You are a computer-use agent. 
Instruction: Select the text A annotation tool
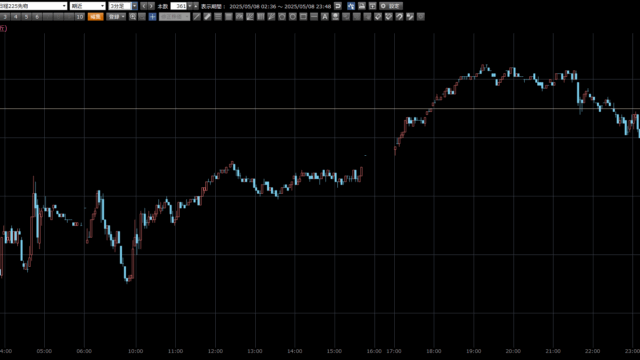(324, 17)
